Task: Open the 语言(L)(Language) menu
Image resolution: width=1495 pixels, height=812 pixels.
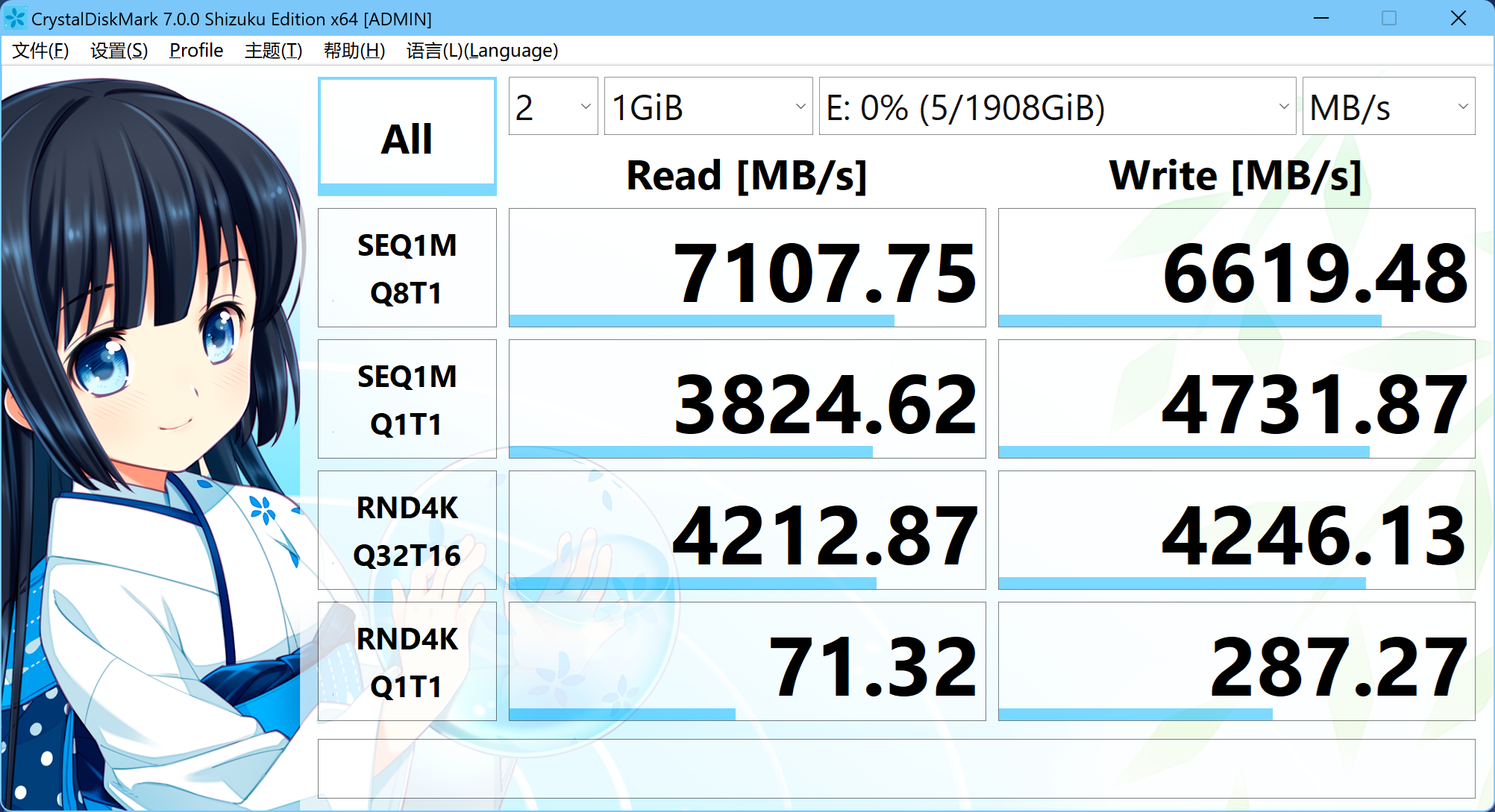Action: click(482, 51)
